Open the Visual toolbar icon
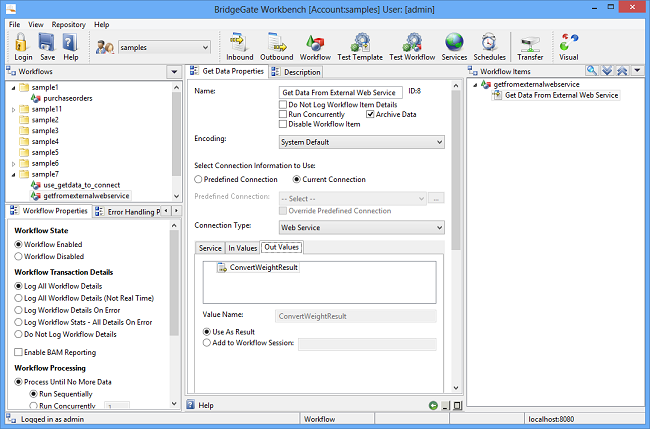 pos(569,42)
